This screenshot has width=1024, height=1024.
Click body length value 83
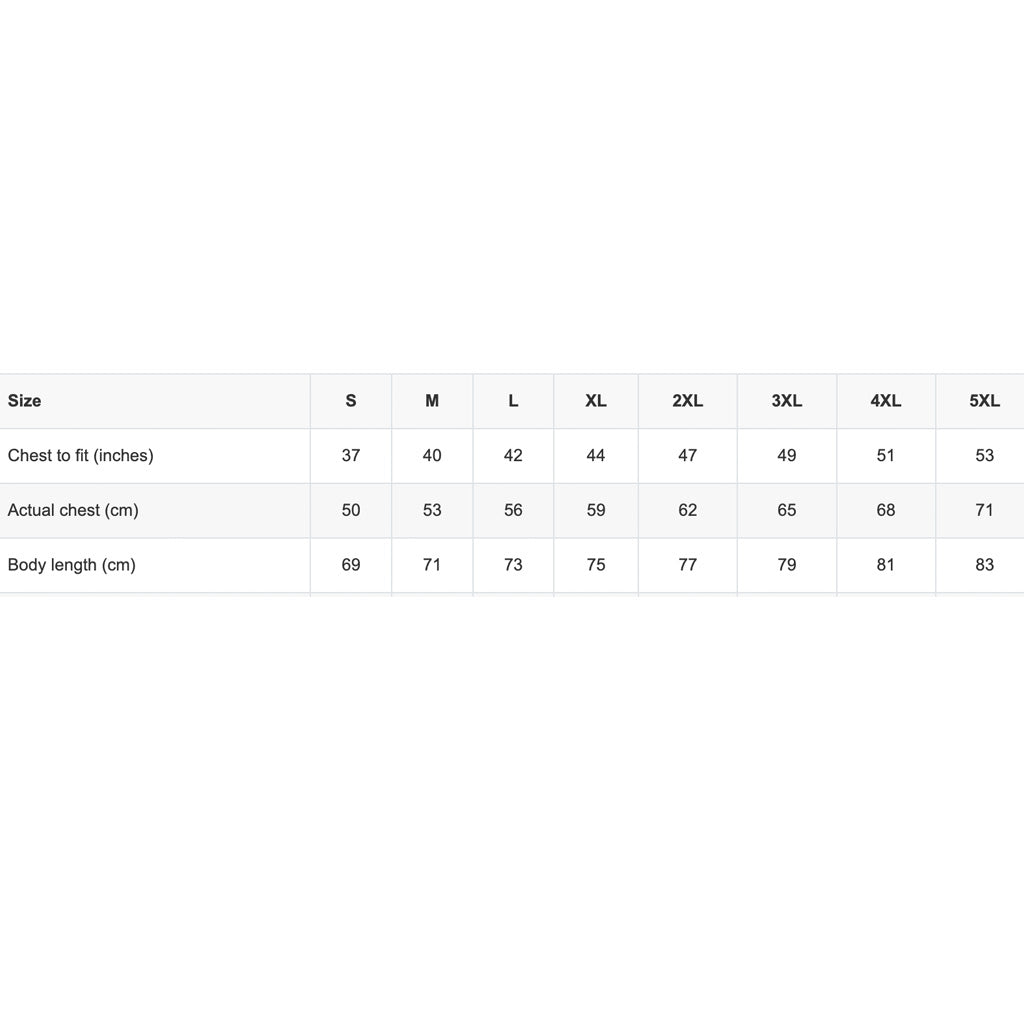985,565
